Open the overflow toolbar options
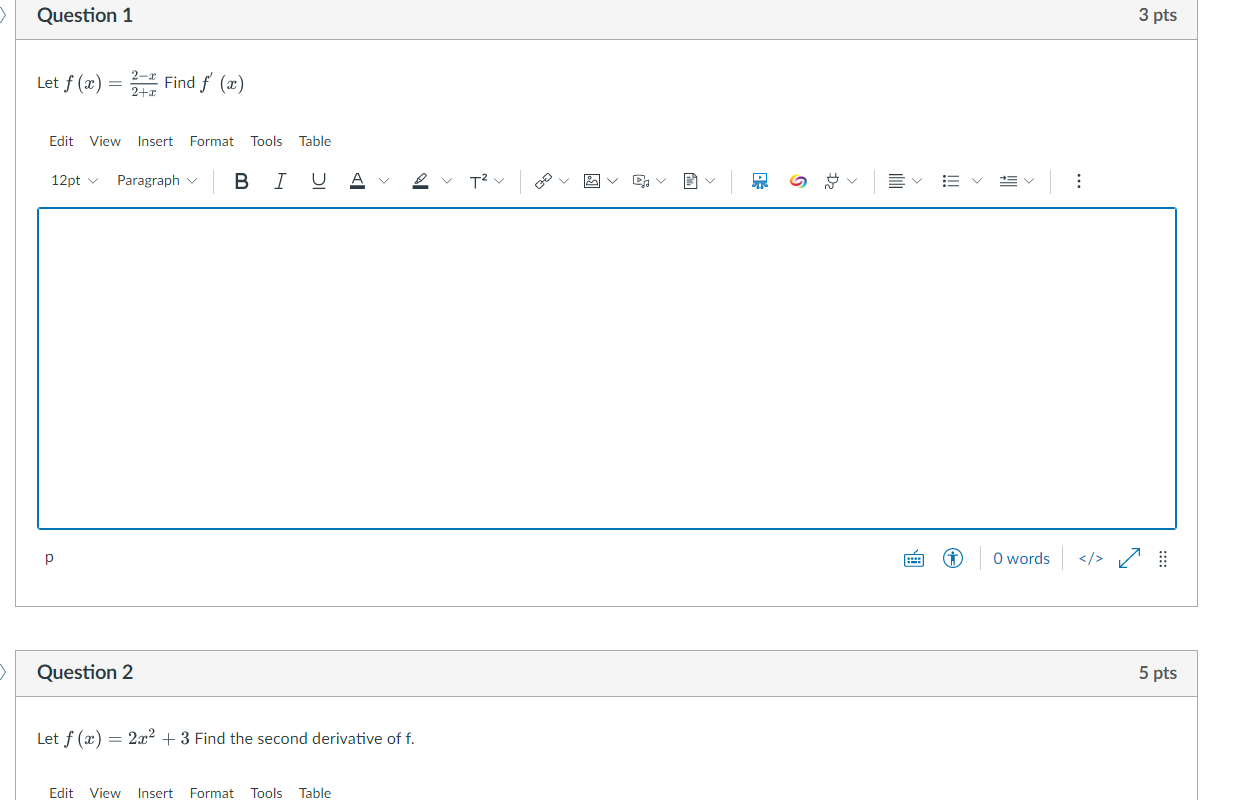The height and width of the screenshot is (800, 1251). pyautogui.click(x=1078, y=181)
